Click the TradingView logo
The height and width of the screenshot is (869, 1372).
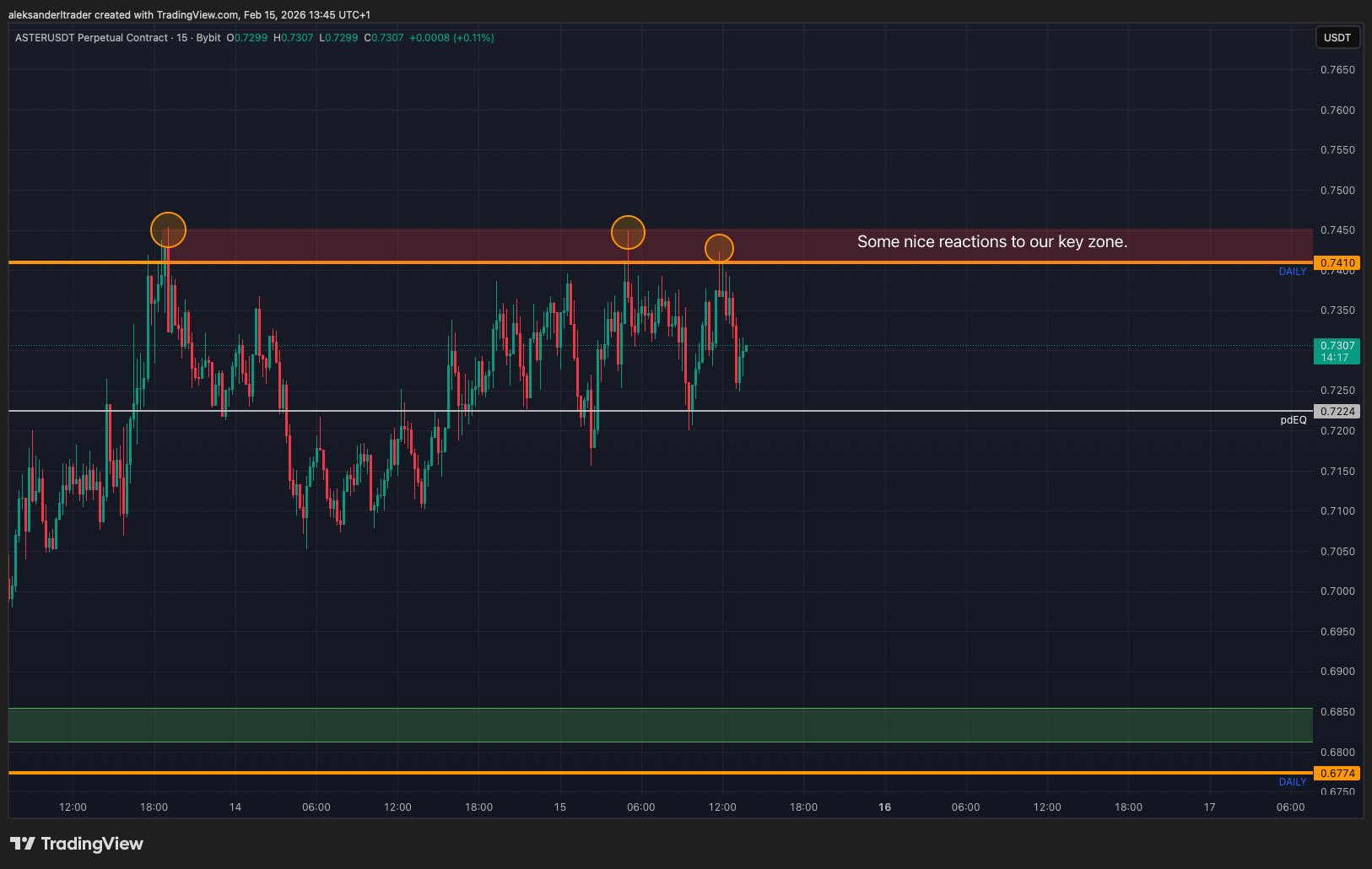pos(77,844)
